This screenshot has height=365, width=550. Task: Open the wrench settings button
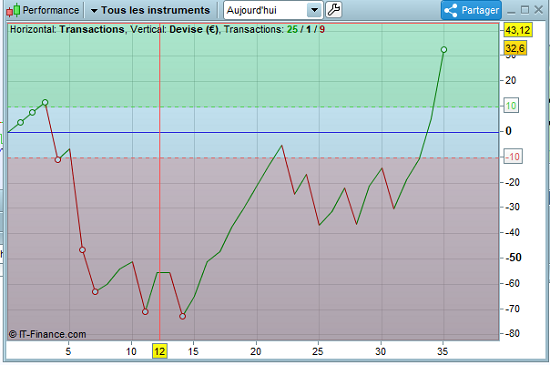click(334, 10)
